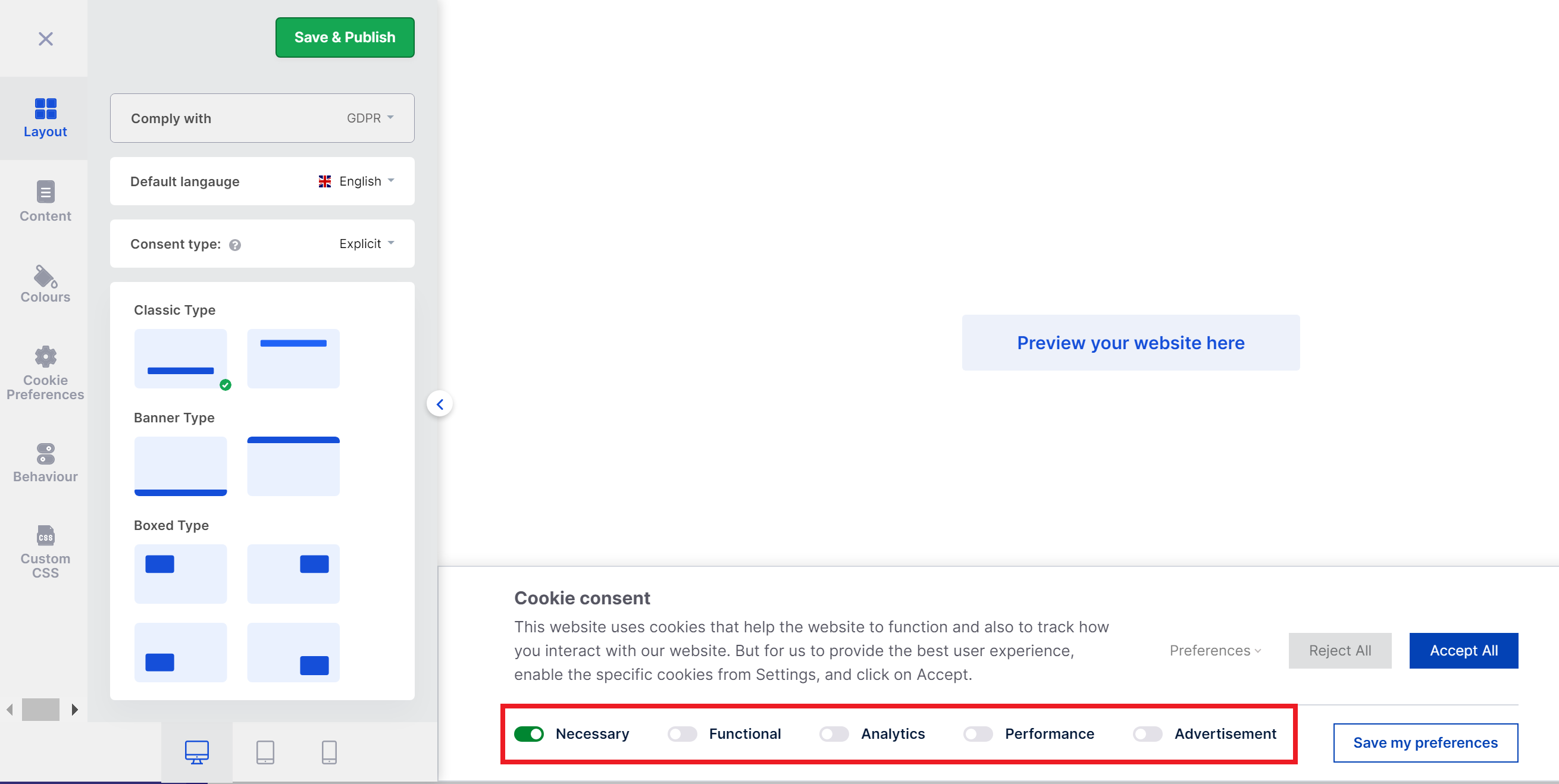Select Classic Type bottom bar layout
Image resolution: width=1559 pixels, height=784 pixels.
click(180, 359)
